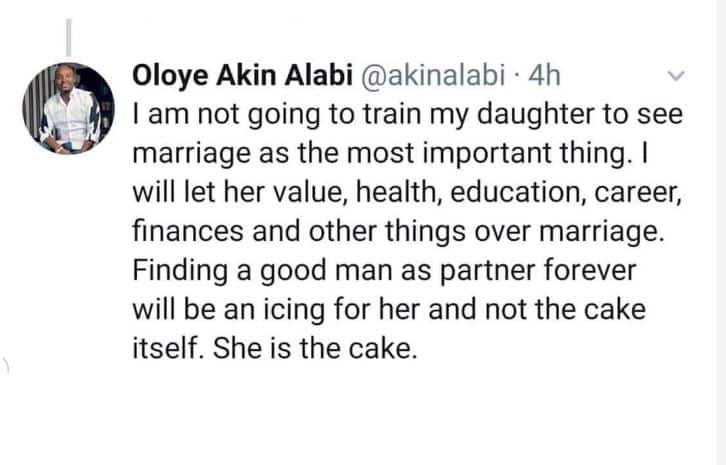Open Oloye Akin Alabi's profile picture
This screenshot has width=726, height=465.
coord(69,109)
